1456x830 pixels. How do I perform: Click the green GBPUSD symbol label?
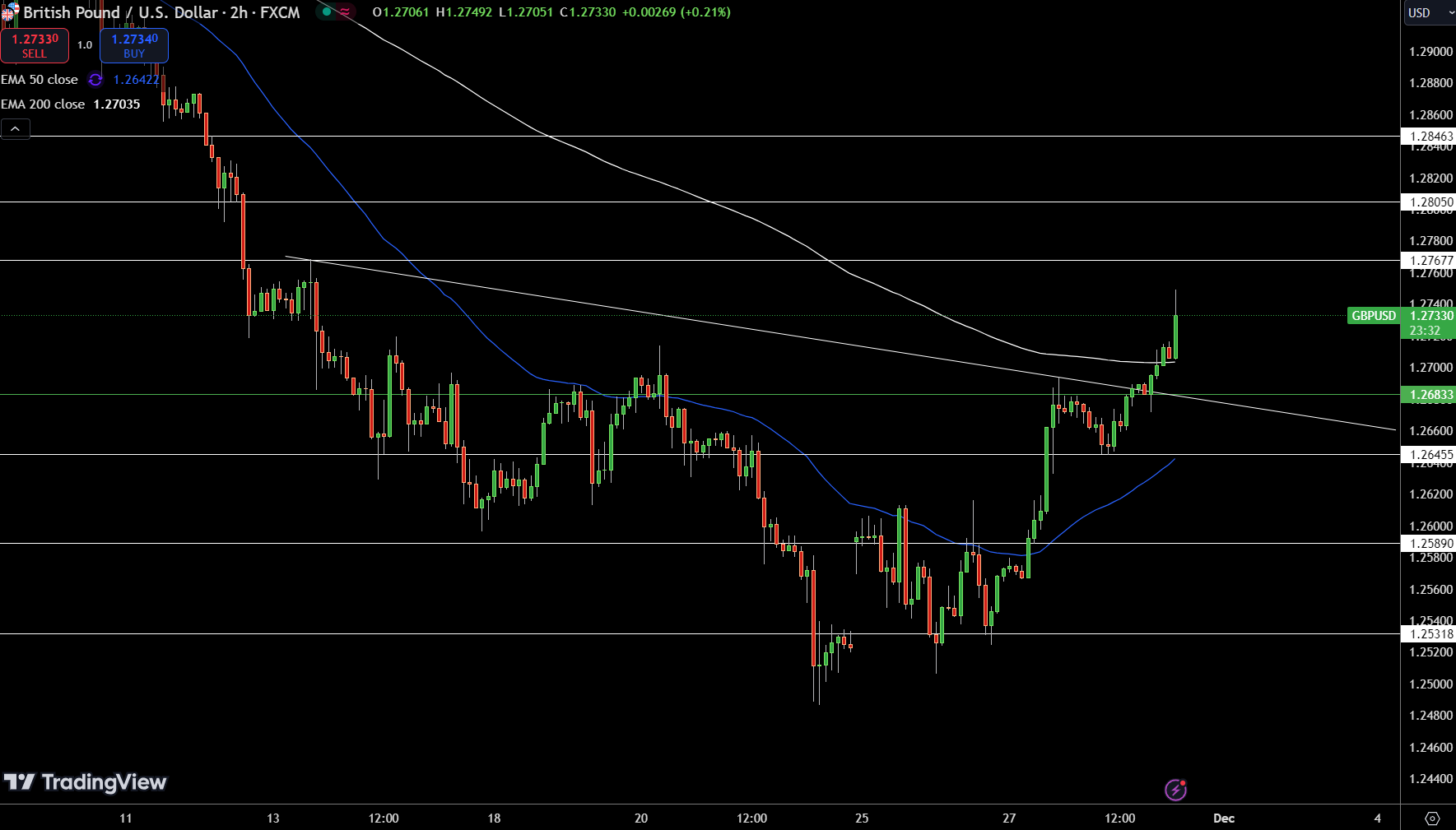coord(1374,316)
